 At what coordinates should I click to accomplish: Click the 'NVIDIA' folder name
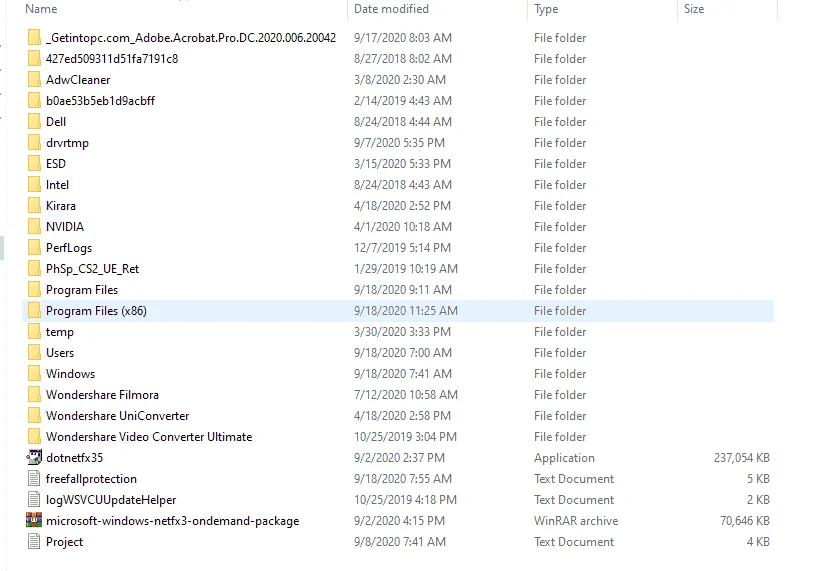65,227
